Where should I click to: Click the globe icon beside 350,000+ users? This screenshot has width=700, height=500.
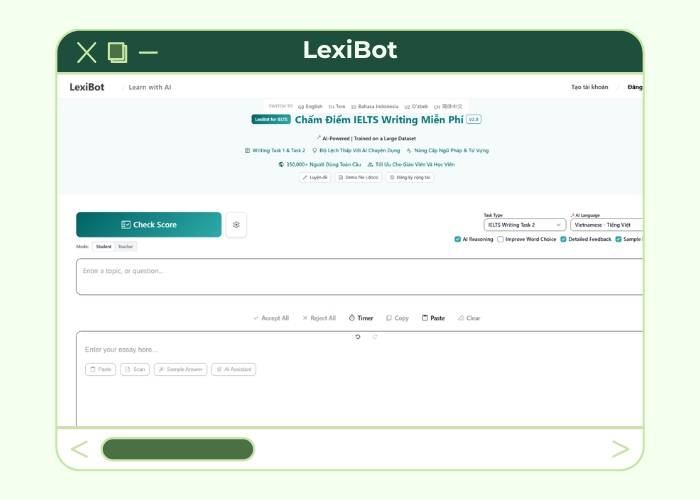(281, 164)
